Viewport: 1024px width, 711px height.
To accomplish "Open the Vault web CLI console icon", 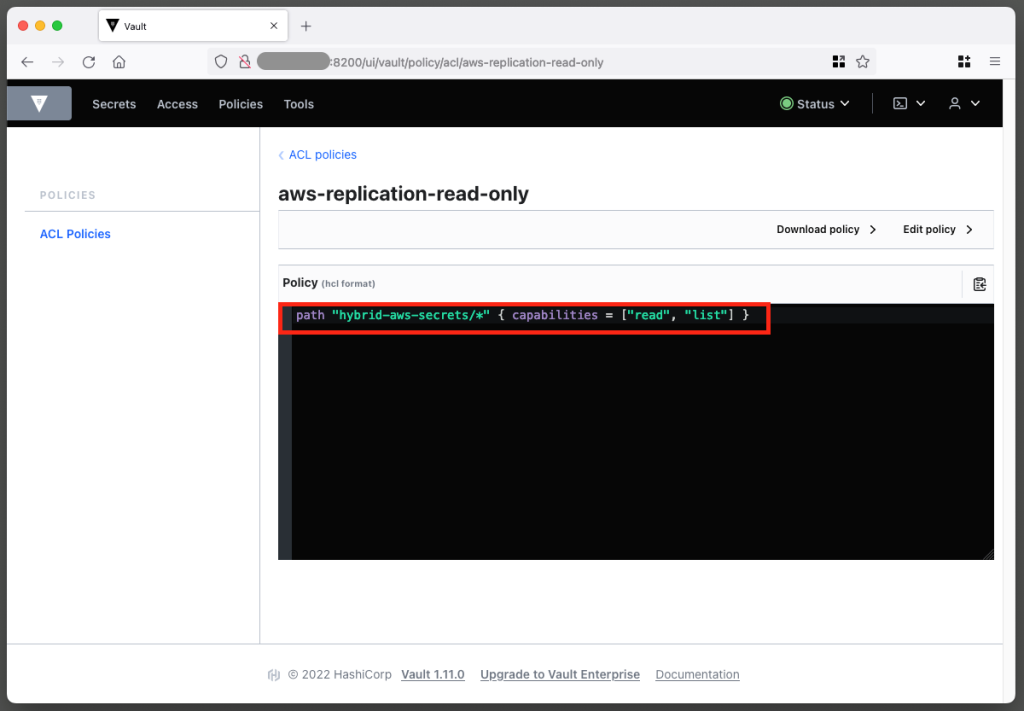I will click(x=899, y=103).
